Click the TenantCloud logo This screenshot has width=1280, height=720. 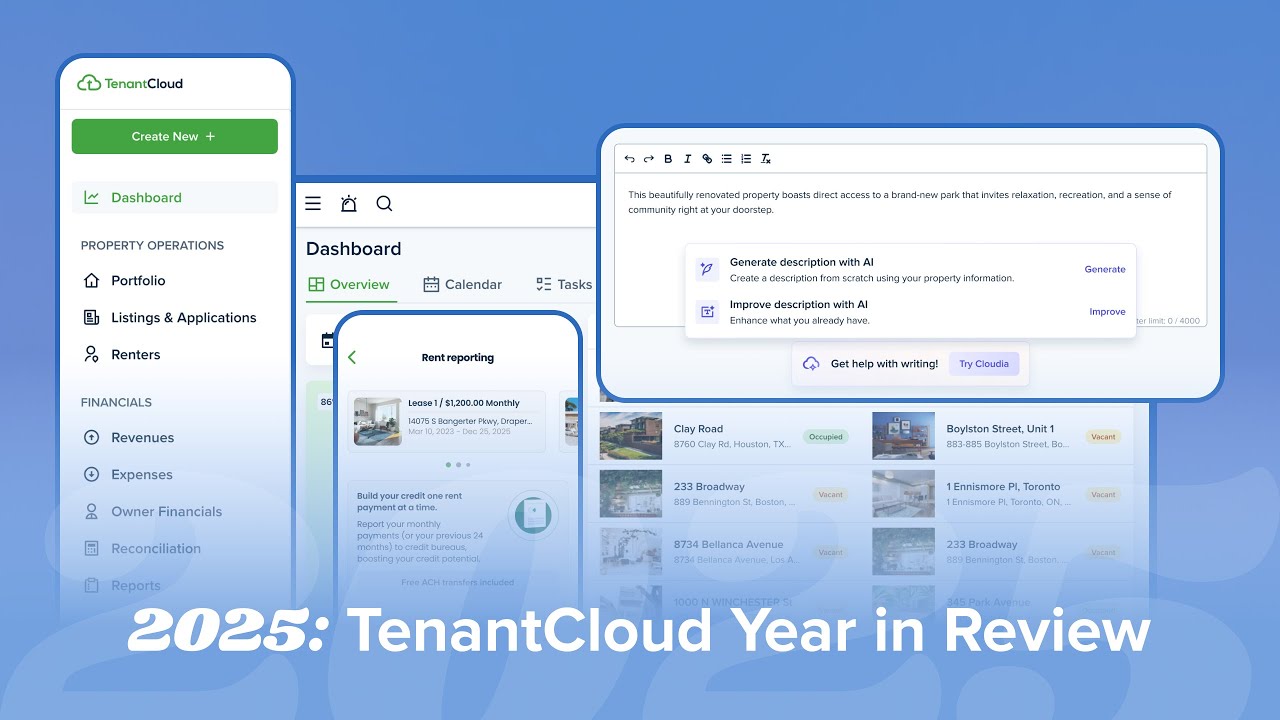click(x=130, y=84)
